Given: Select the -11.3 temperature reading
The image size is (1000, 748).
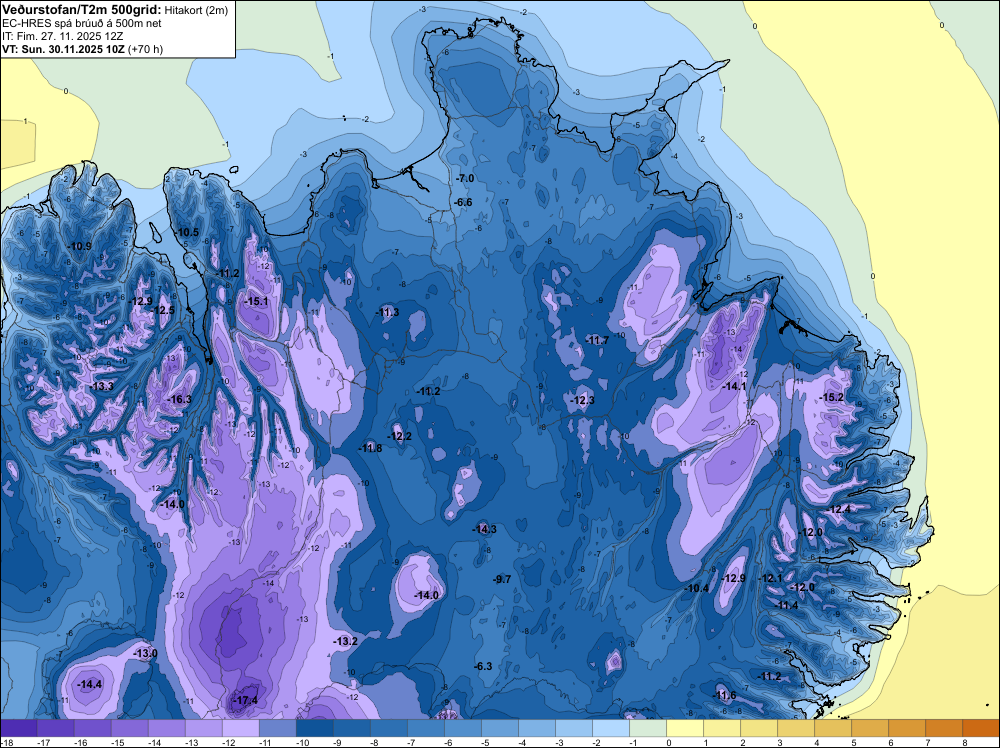Looking at the screenshot, I should click(x=387, y=312).
